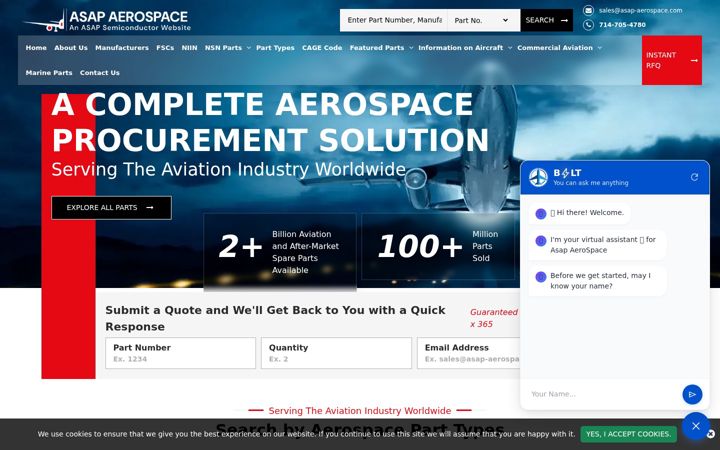Expand the Commercial Aviation menu
720x450 pixels.
click(x=559, y=48)
